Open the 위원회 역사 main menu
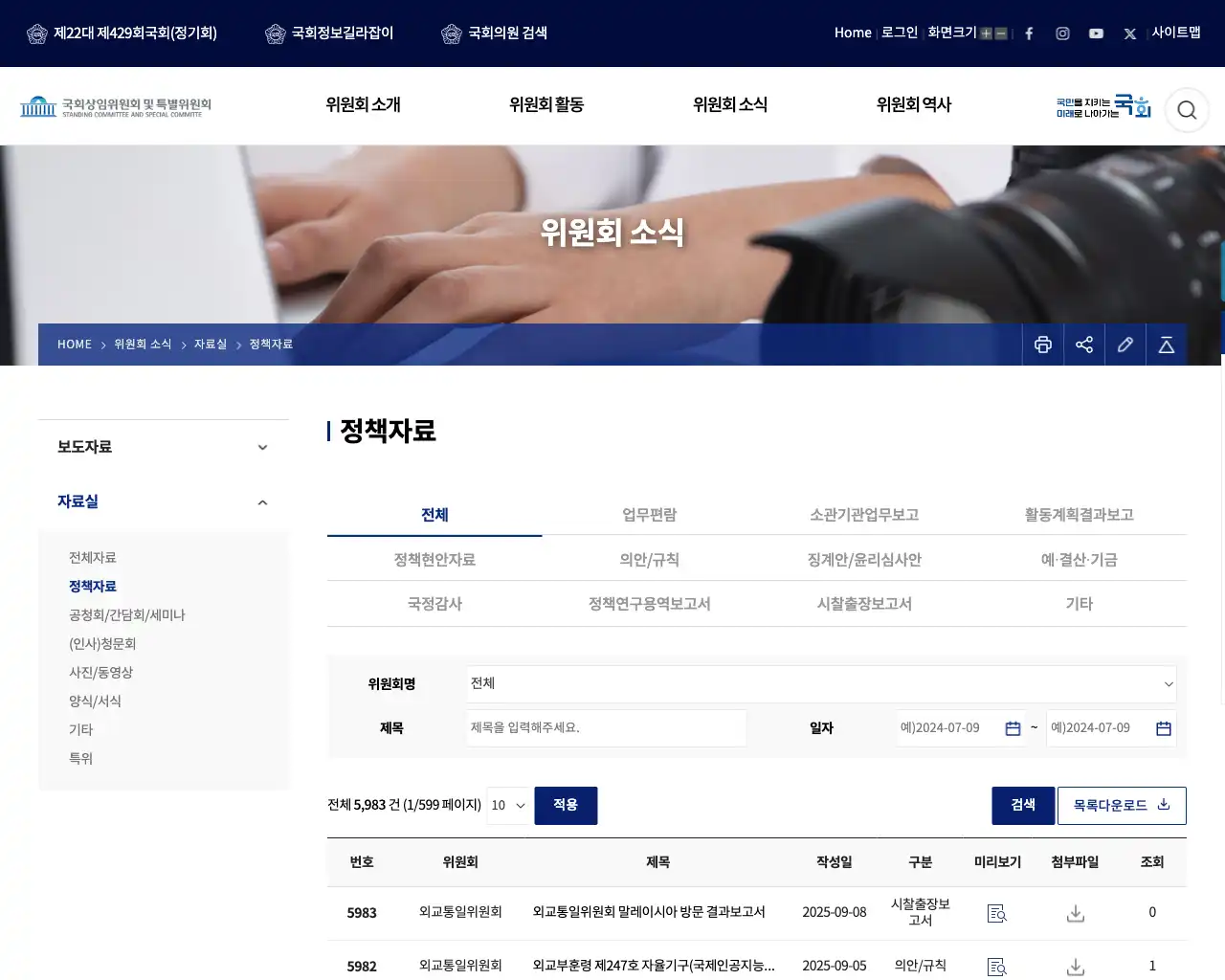Image resolution: width=1225 pixels, height=980 pixels. (x=914, y=104)
